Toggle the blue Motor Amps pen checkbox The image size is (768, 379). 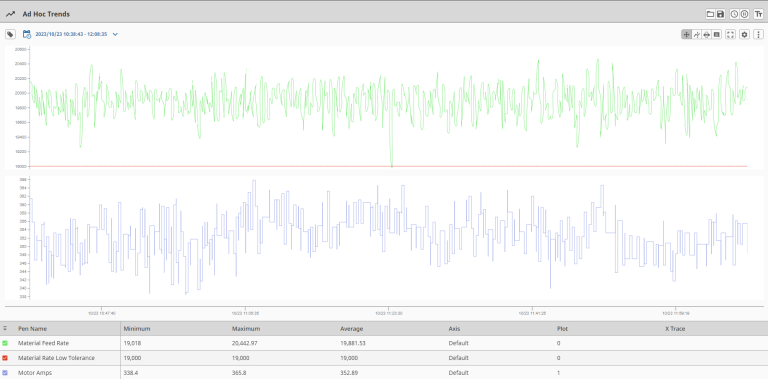(5, 373)
